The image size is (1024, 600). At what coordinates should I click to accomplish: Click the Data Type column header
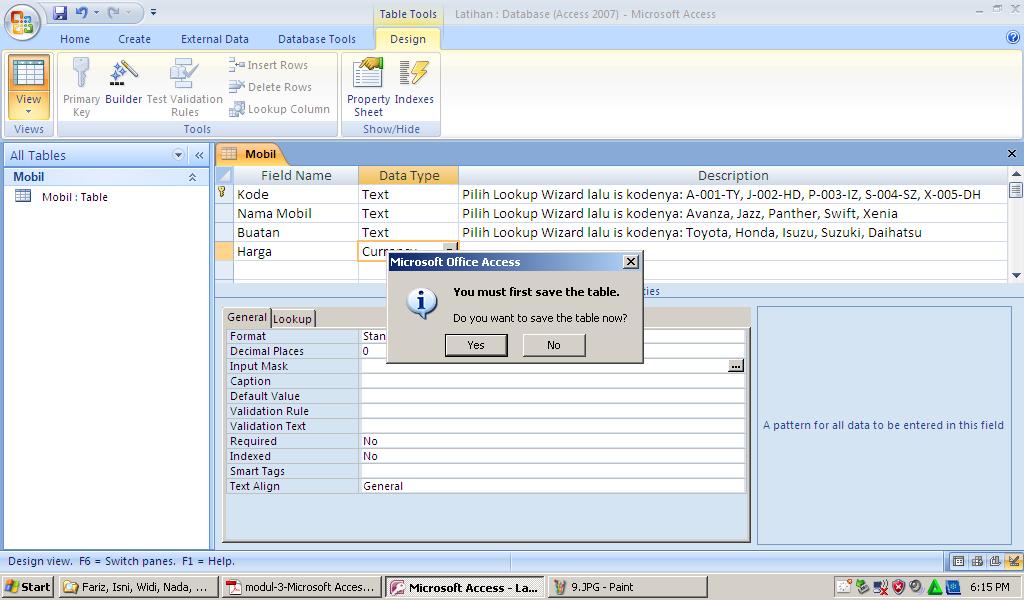(409, 175)
